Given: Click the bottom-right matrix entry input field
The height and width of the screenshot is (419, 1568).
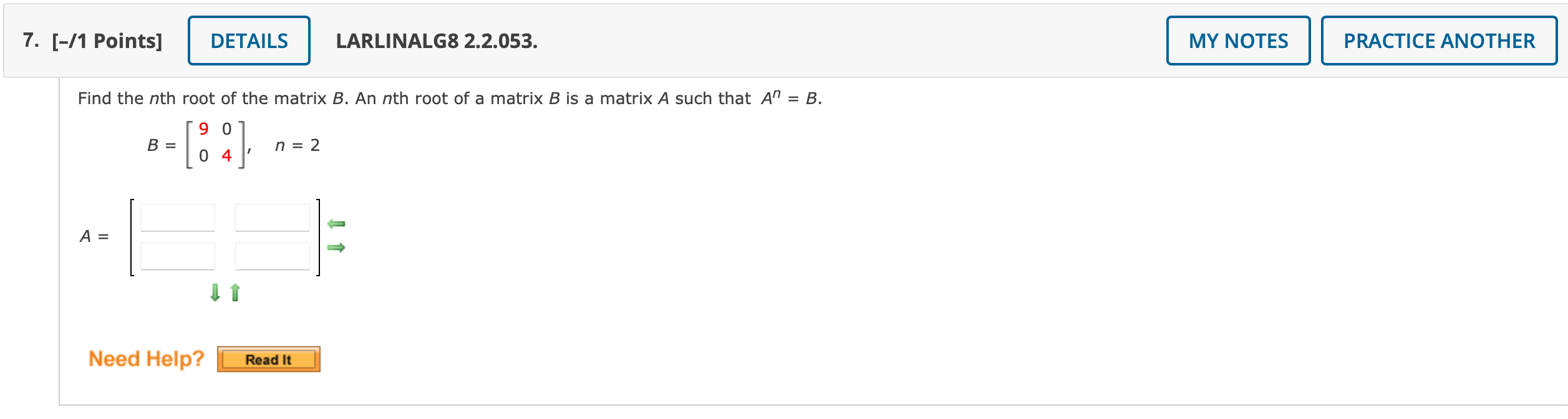Looking at the screenshot, I should coord(273,254).
